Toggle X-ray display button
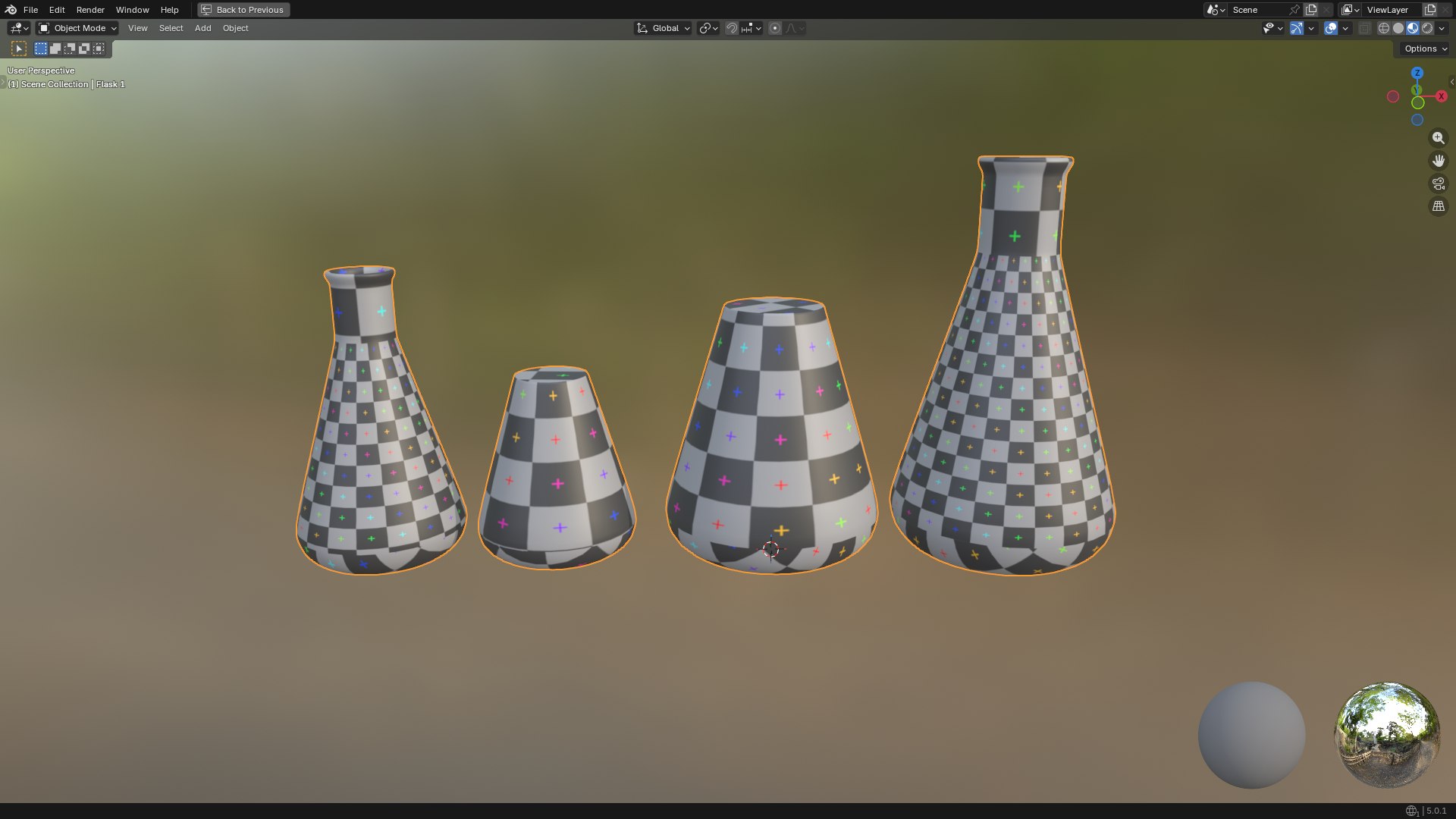Viewport: 1456px width, 819px height. (1364, 28)
